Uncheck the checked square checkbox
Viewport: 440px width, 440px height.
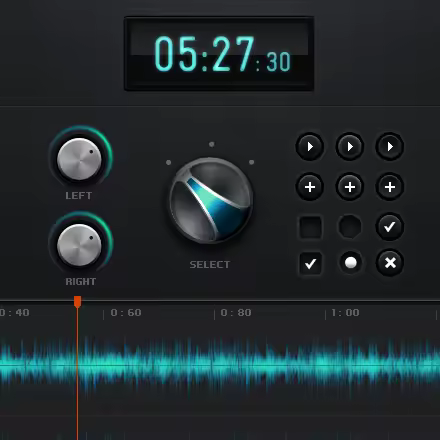[311, 264]
